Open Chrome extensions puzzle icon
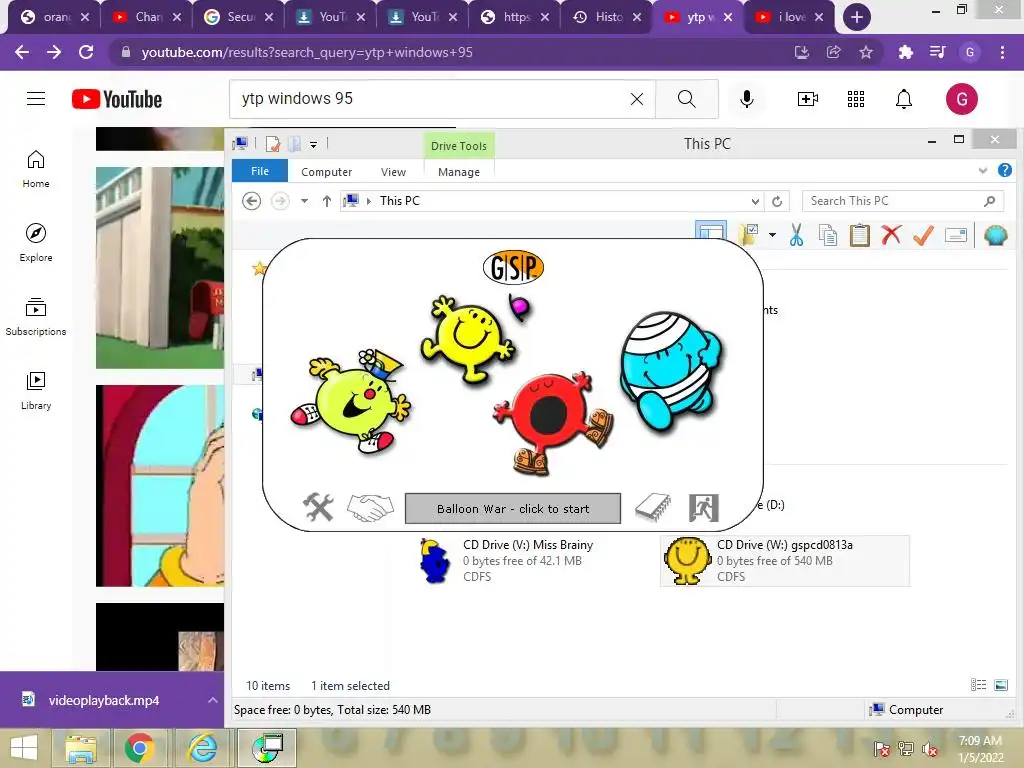 click(x=905, y=52)
